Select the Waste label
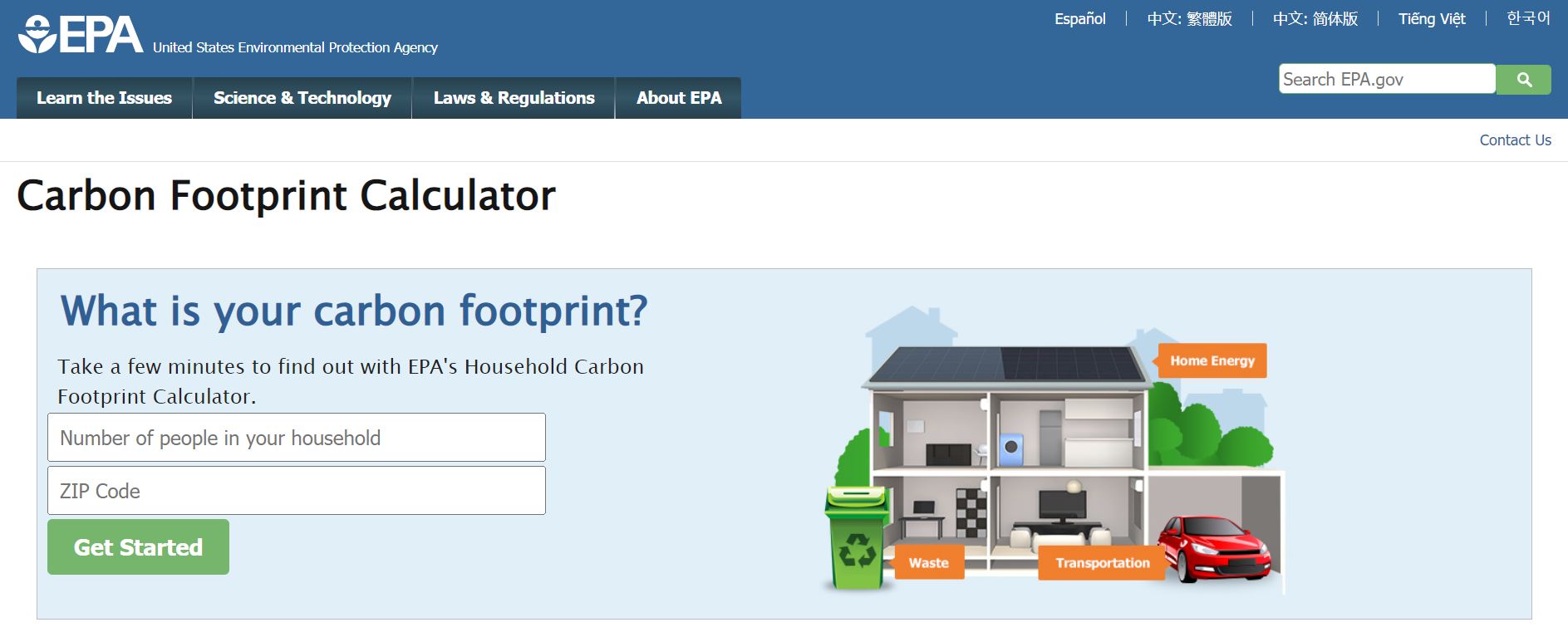The height and width of the screenshot is (637, 1568). click(928, 562)
